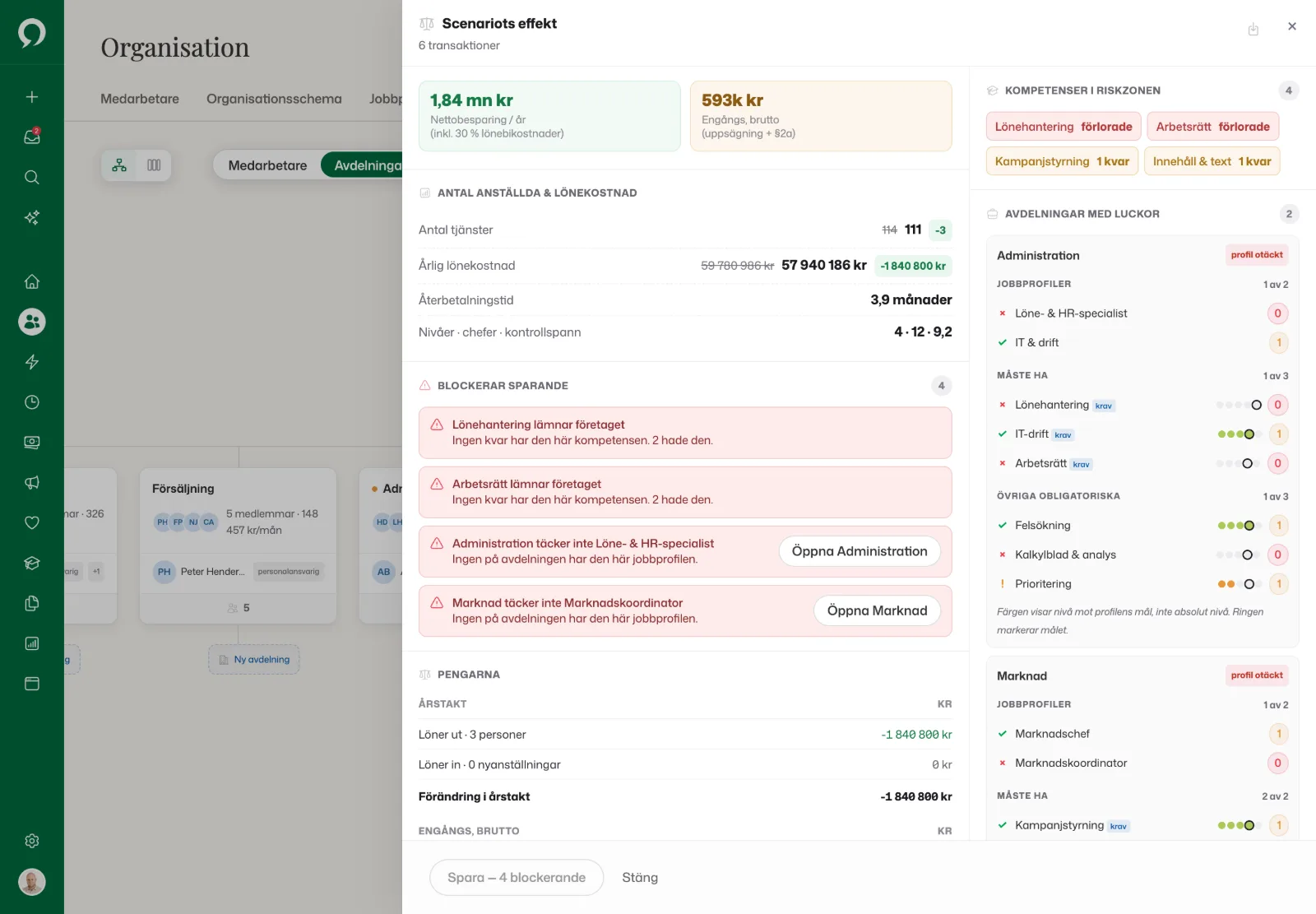Image resolution: width=1316 pixels, height=914 pixels.
Task: Click the Ny avdelning button
Action: coord(254,660)
